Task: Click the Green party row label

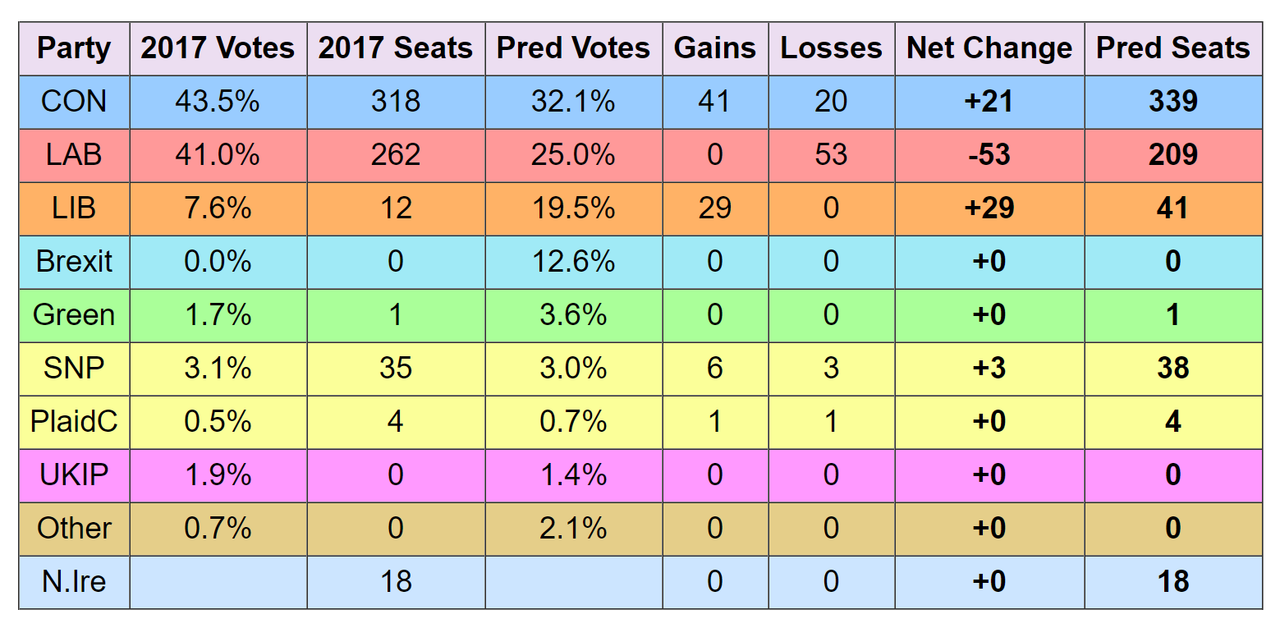Action: [x=74, y=315]
